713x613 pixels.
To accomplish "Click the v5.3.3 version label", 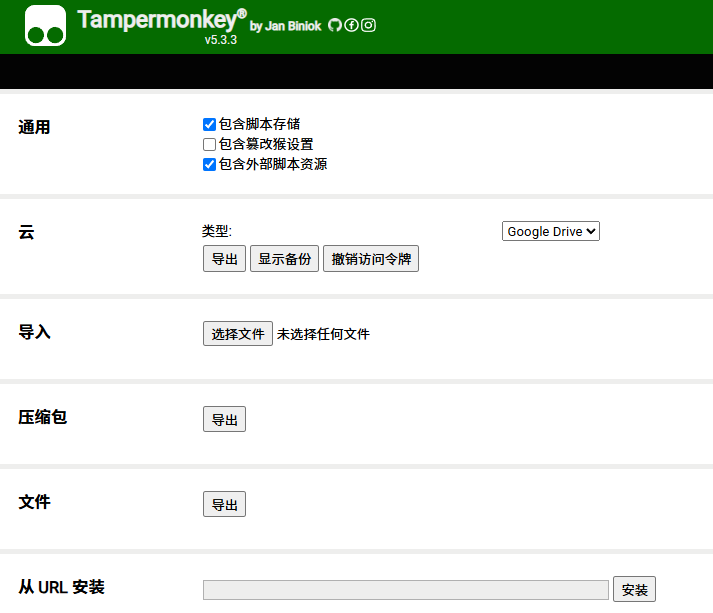I will point(220,41).
